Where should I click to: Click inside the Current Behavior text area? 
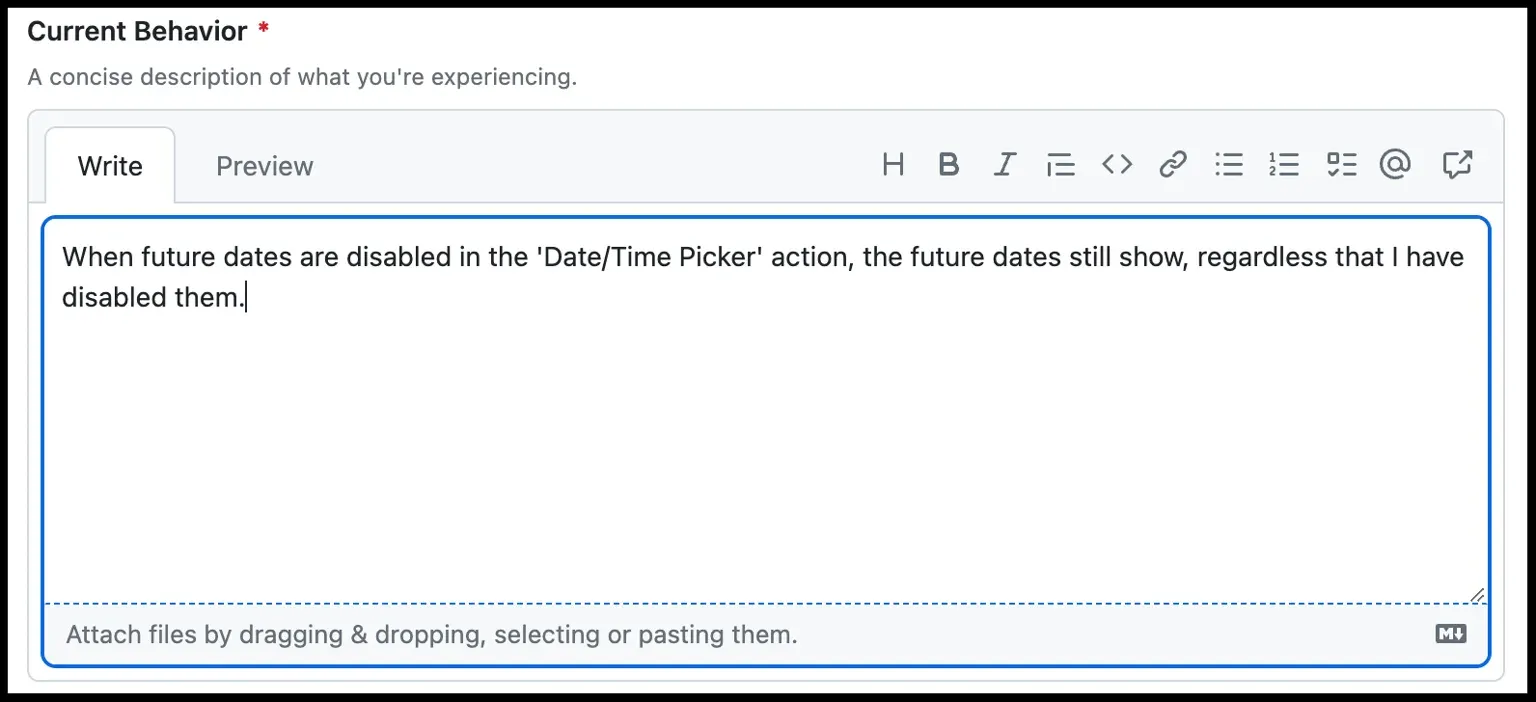765,410
